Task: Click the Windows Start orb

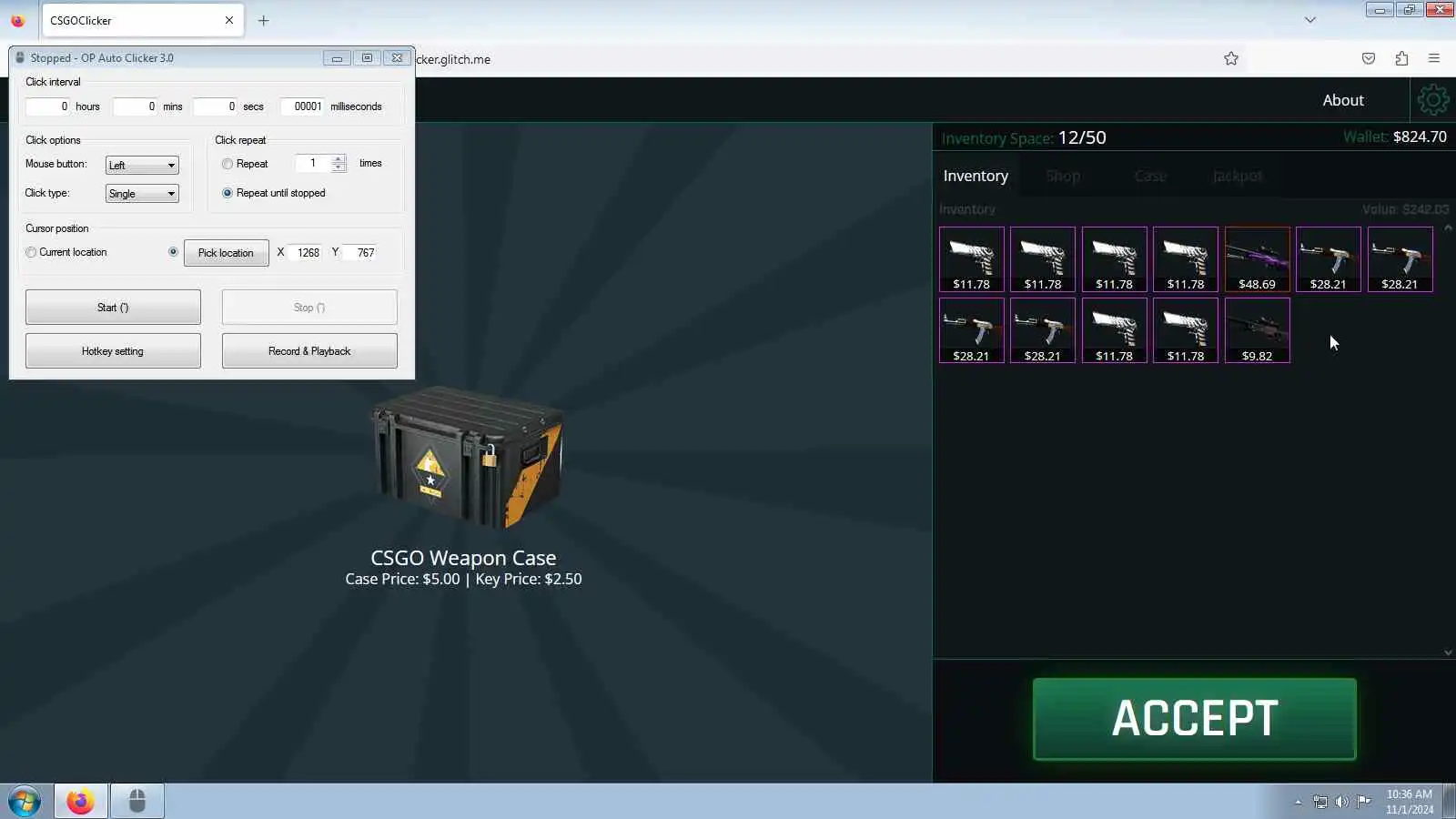Action: point(25,802)
